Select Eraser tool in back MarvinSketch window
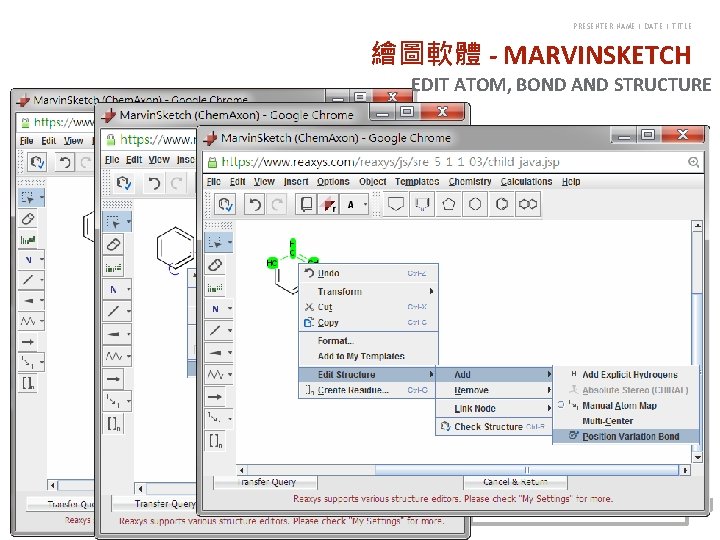The height and width of the screenshot is (540, 720). 28,219
